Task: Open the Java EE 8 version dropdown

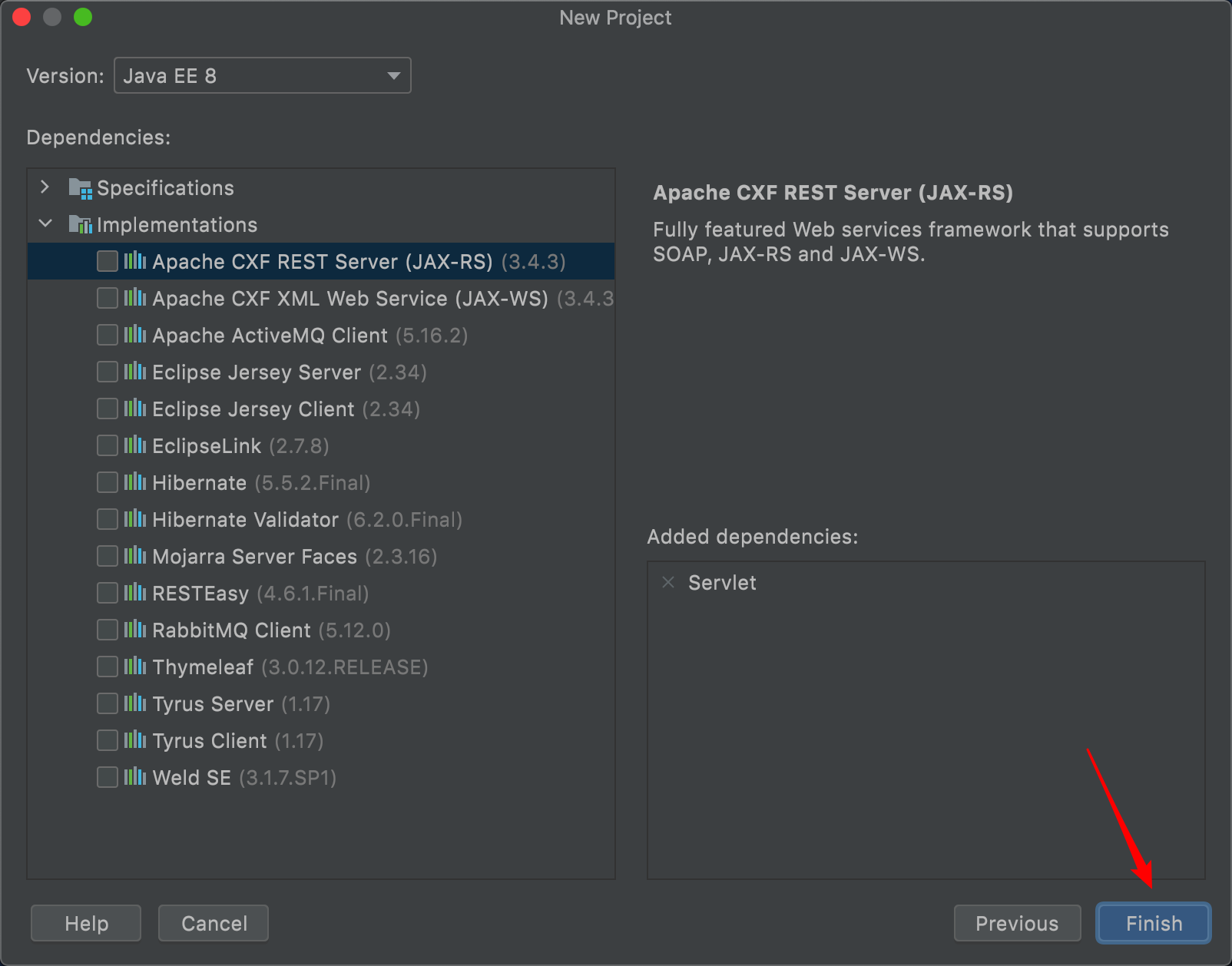Action: point(262,76)
